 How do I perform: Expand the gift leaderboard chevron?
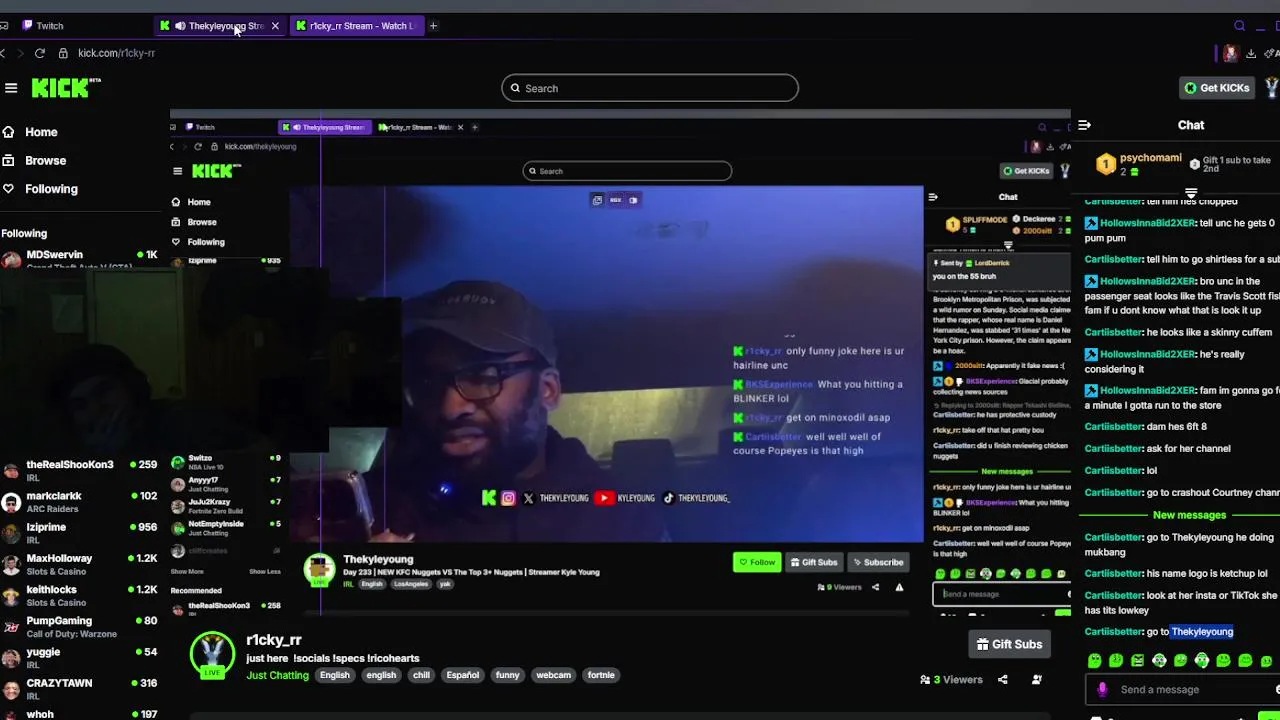(1191, 193)
